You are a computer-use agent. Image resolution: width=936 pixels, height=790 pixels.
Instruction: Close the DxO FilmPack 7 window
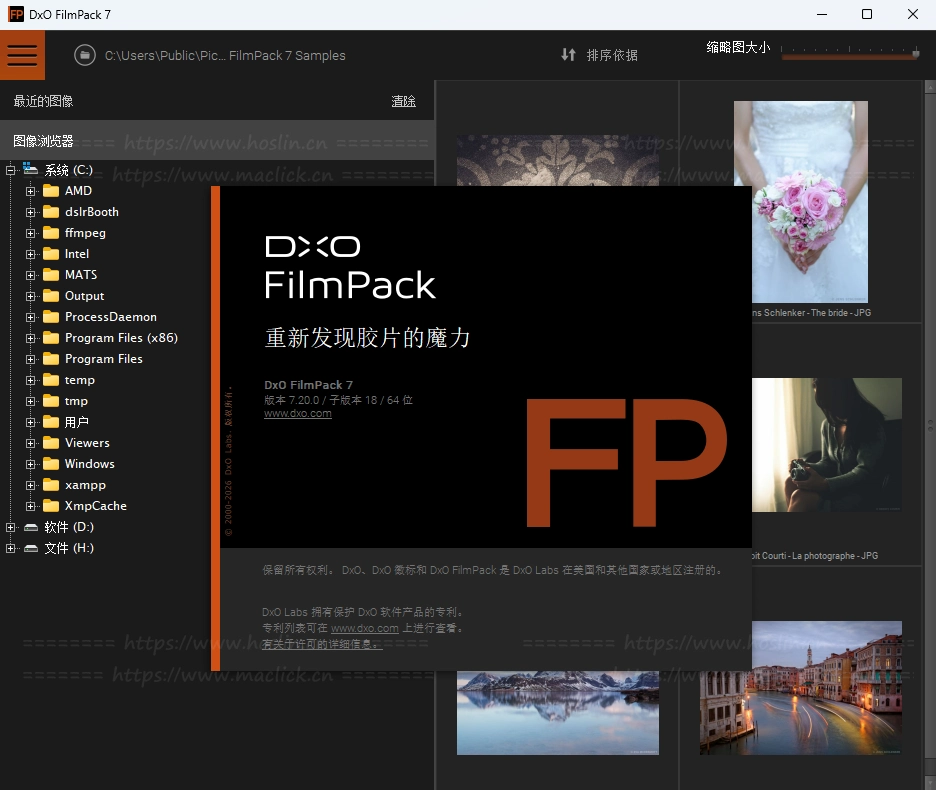[913, 14]
